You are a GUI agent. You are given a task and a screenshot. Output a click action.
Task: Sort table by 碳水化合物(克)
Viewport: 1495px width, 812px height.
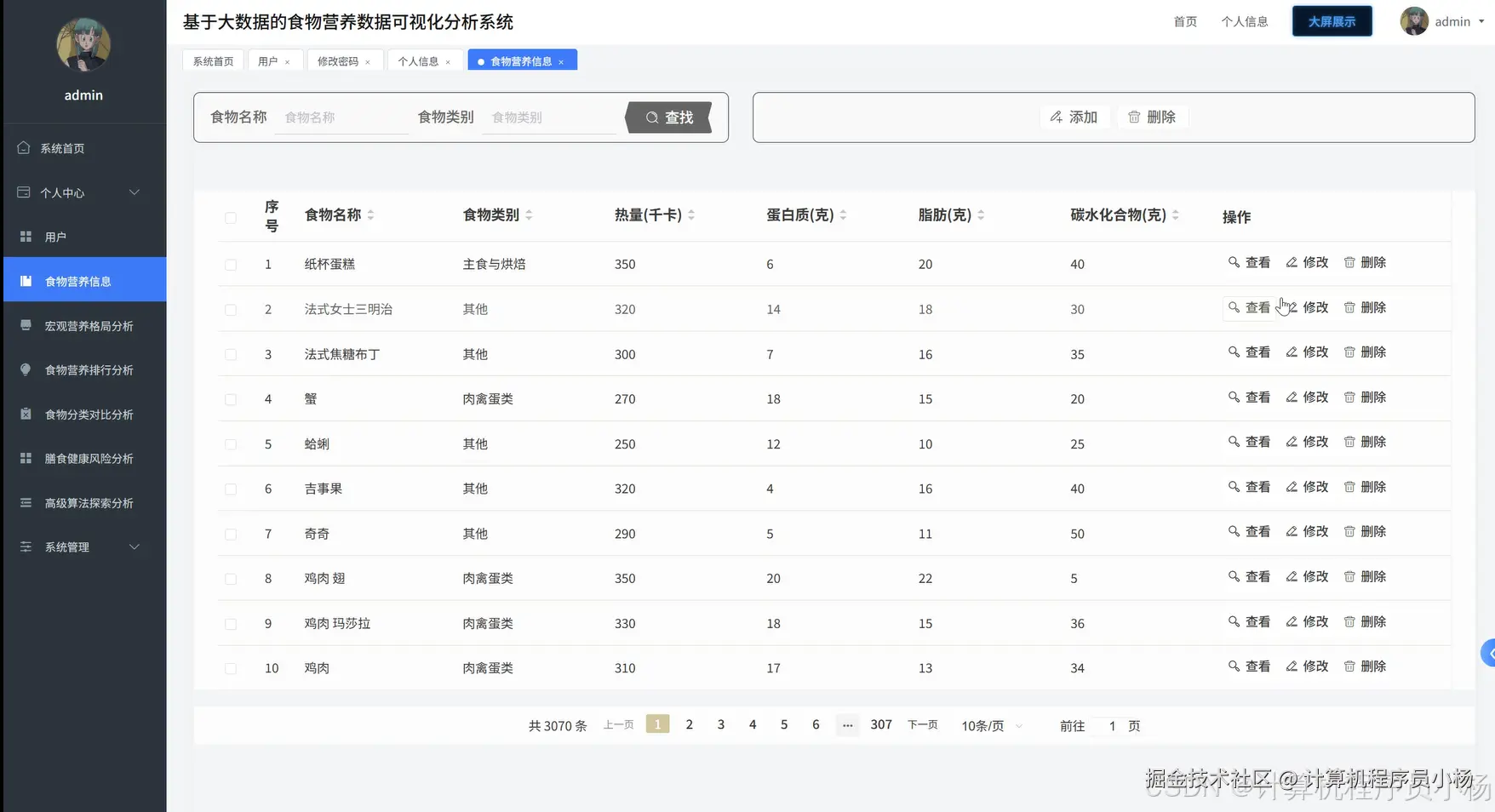(1176, 215)
